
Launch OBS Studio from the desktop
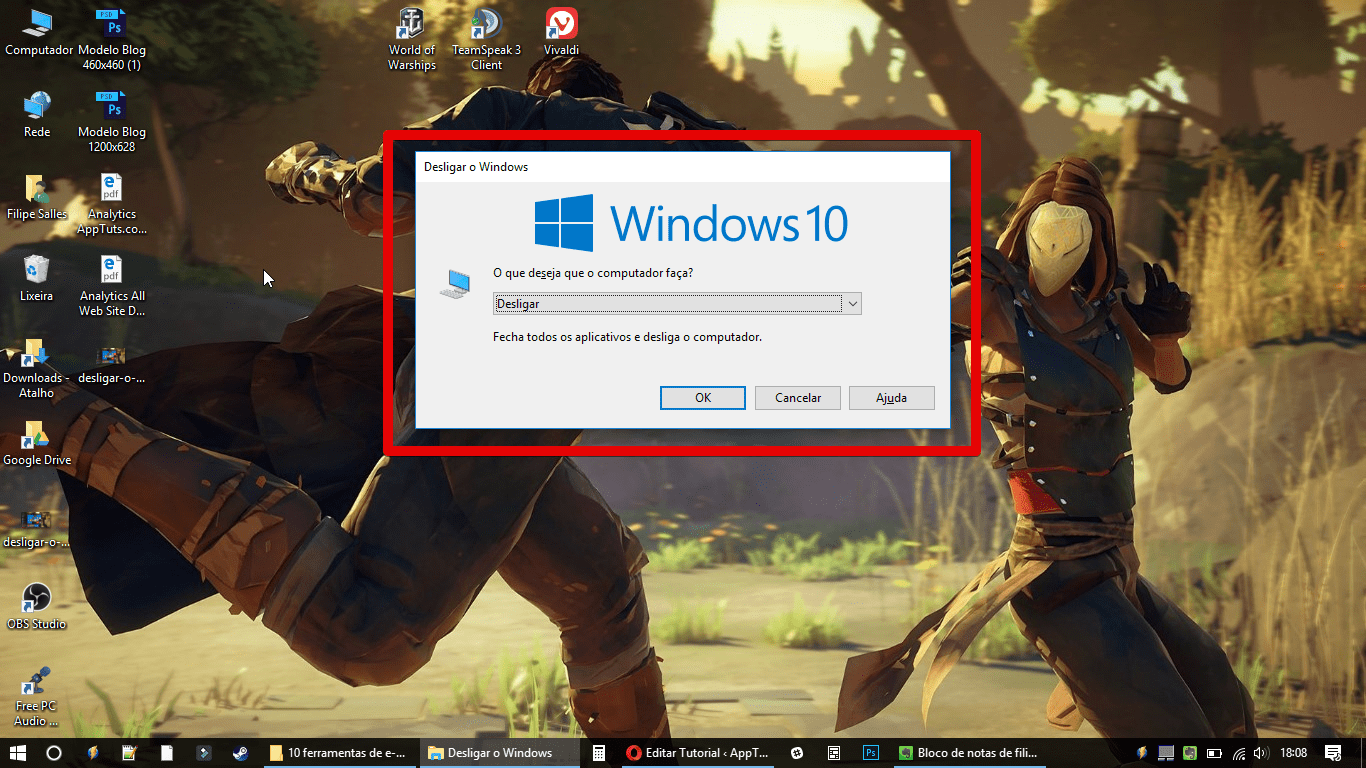point(37,606)
